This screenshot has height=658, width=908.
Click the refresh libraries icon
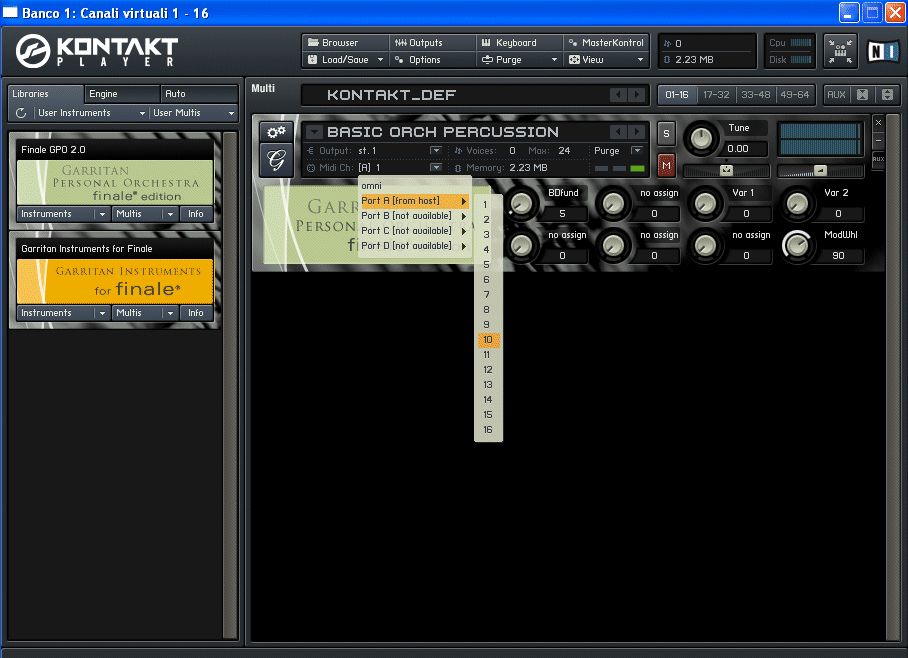click(x=21, y=113)
